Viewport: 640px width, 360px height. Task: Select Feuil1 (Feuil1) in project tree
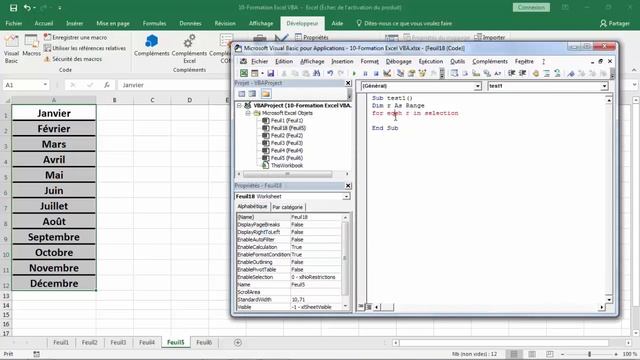(x=287, y=120)
